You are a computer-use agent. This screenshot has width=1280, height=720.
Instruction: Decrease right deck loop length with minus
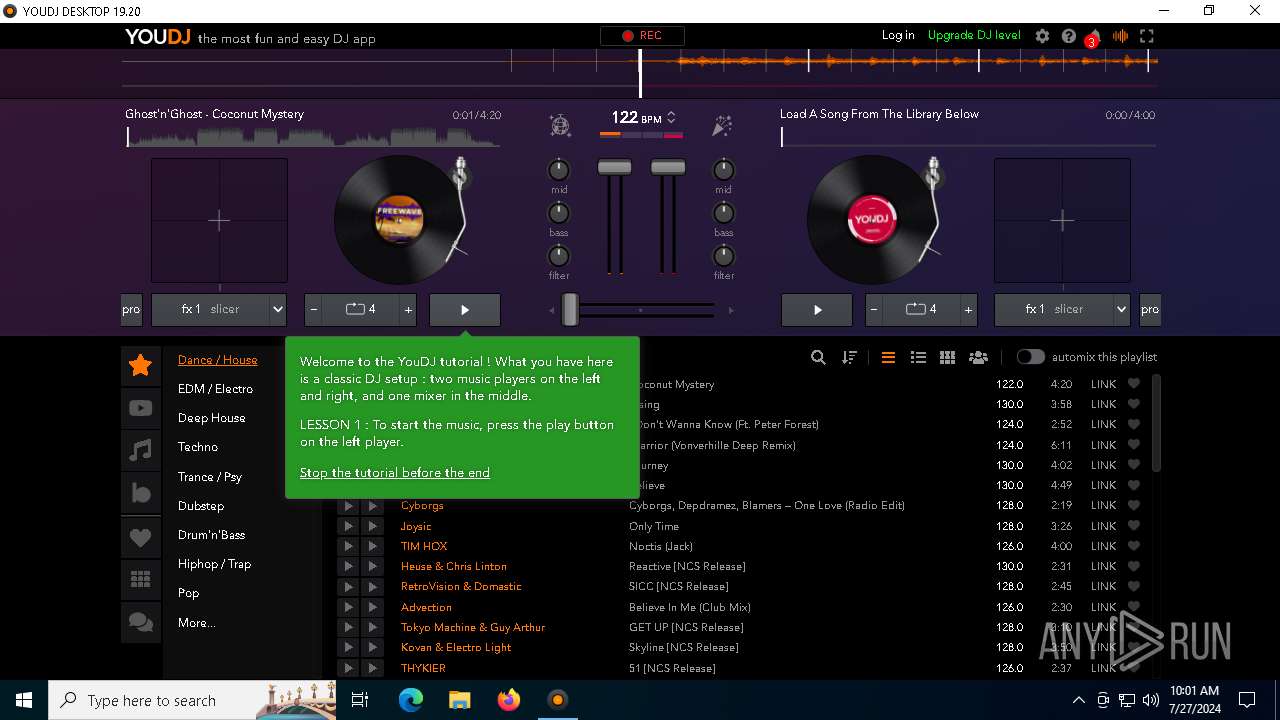point(874,310)
